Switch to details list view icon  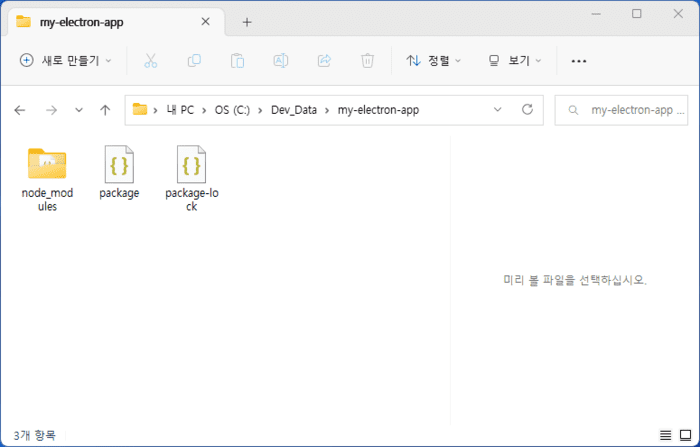[x=665, y=434]
